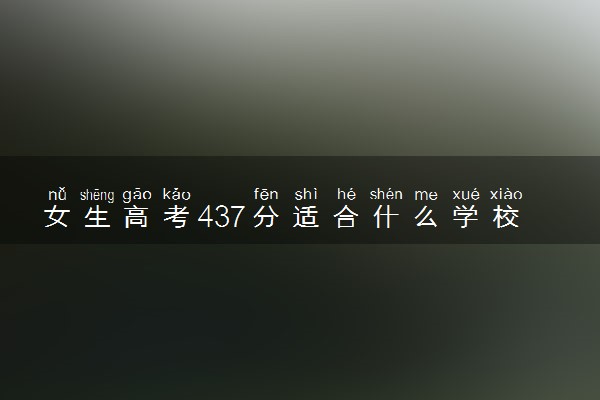Click the pinyin label nǚ

pos(57,194)
